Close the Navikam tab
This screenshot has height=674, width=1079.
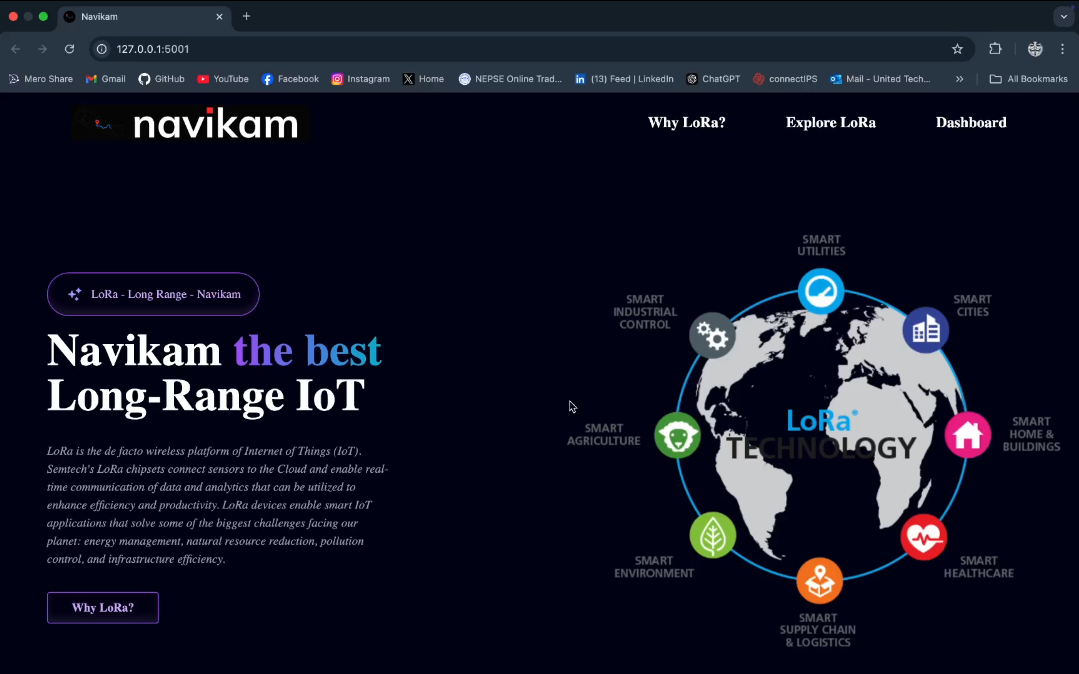pyautogui.click(x=220, y=17)
